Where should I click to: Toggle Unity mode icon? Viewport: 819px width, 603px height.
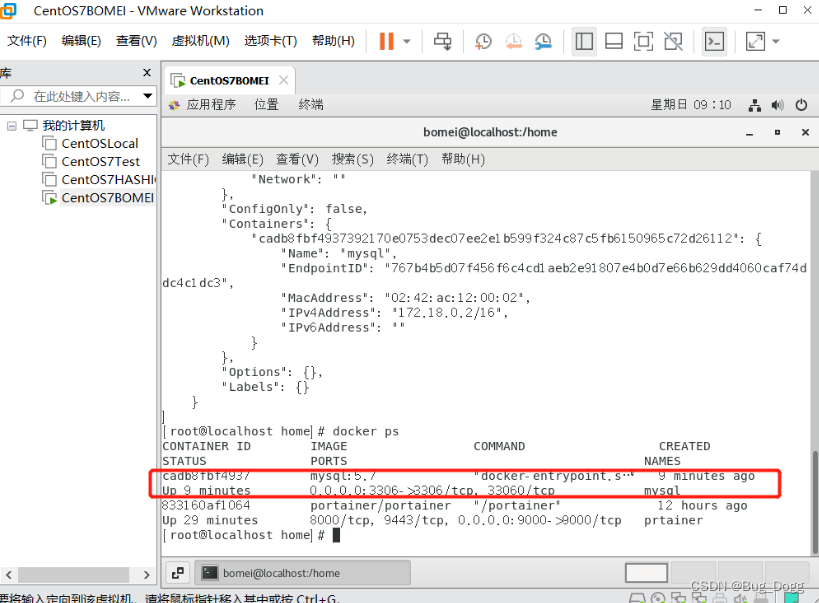(673, 41)
